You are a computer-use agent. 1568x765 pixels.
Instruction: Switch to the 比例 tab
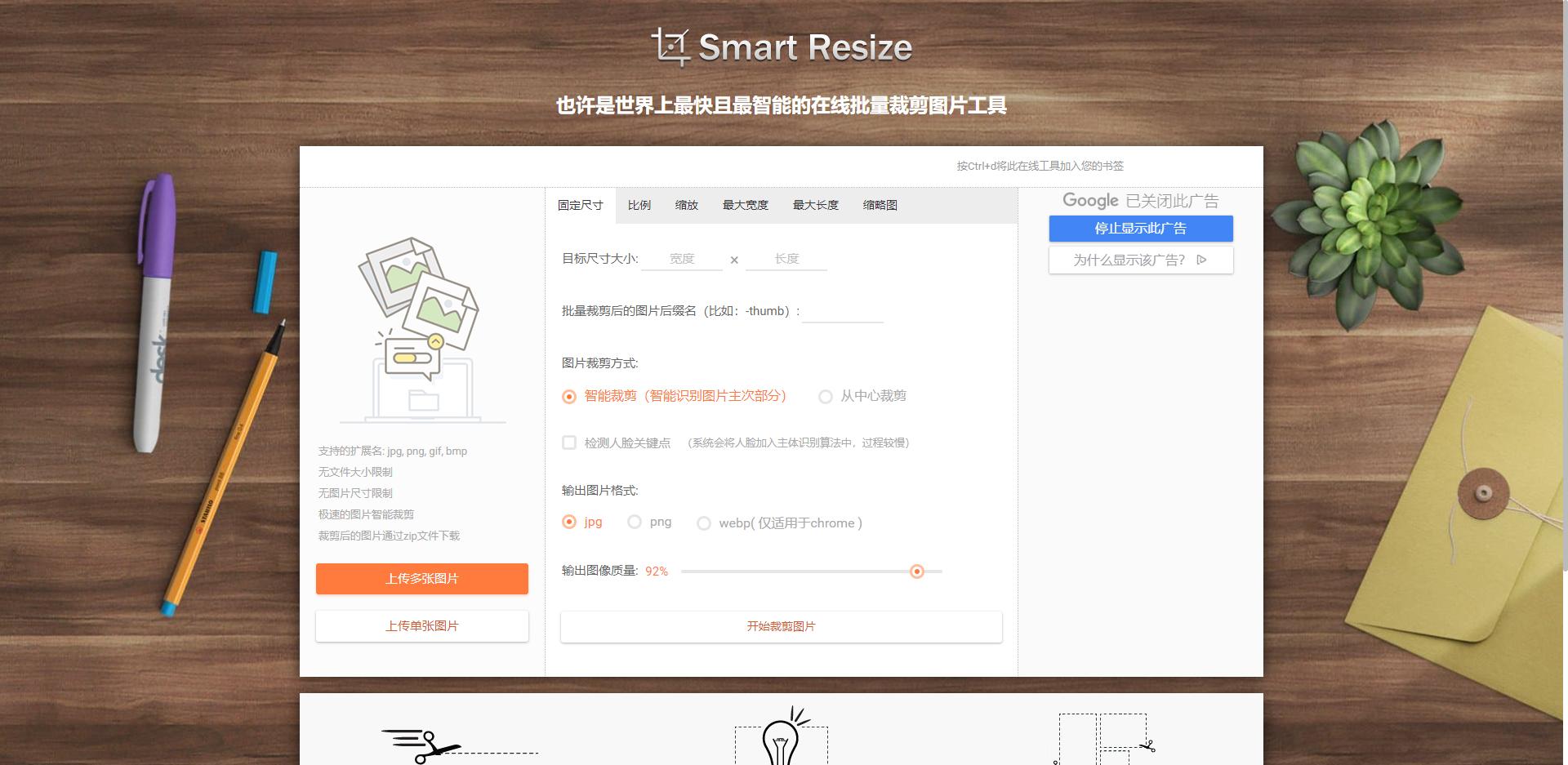[x=639, y=206]
